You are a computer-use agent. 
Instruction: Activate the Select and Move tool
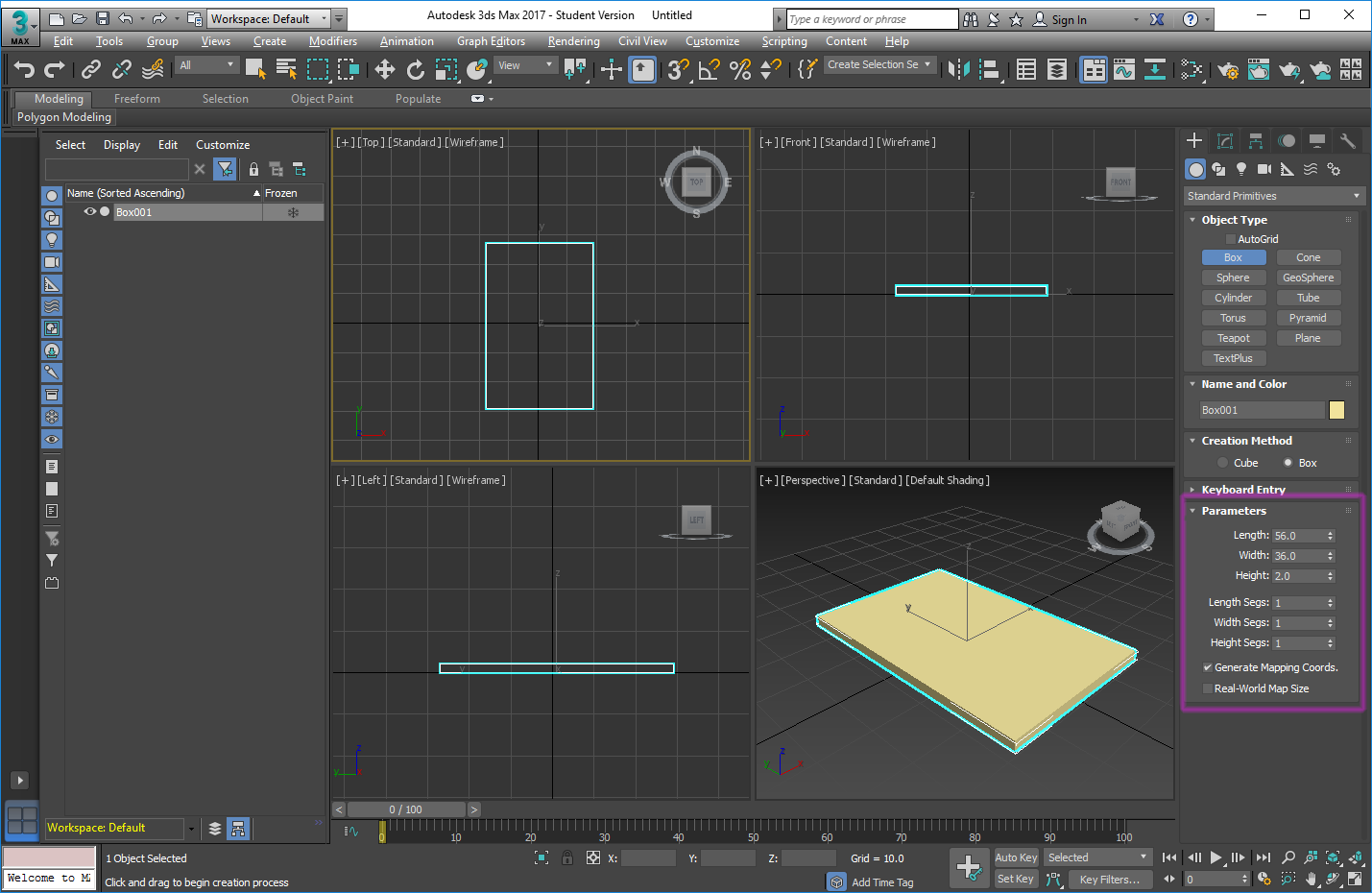coord(385,69)
